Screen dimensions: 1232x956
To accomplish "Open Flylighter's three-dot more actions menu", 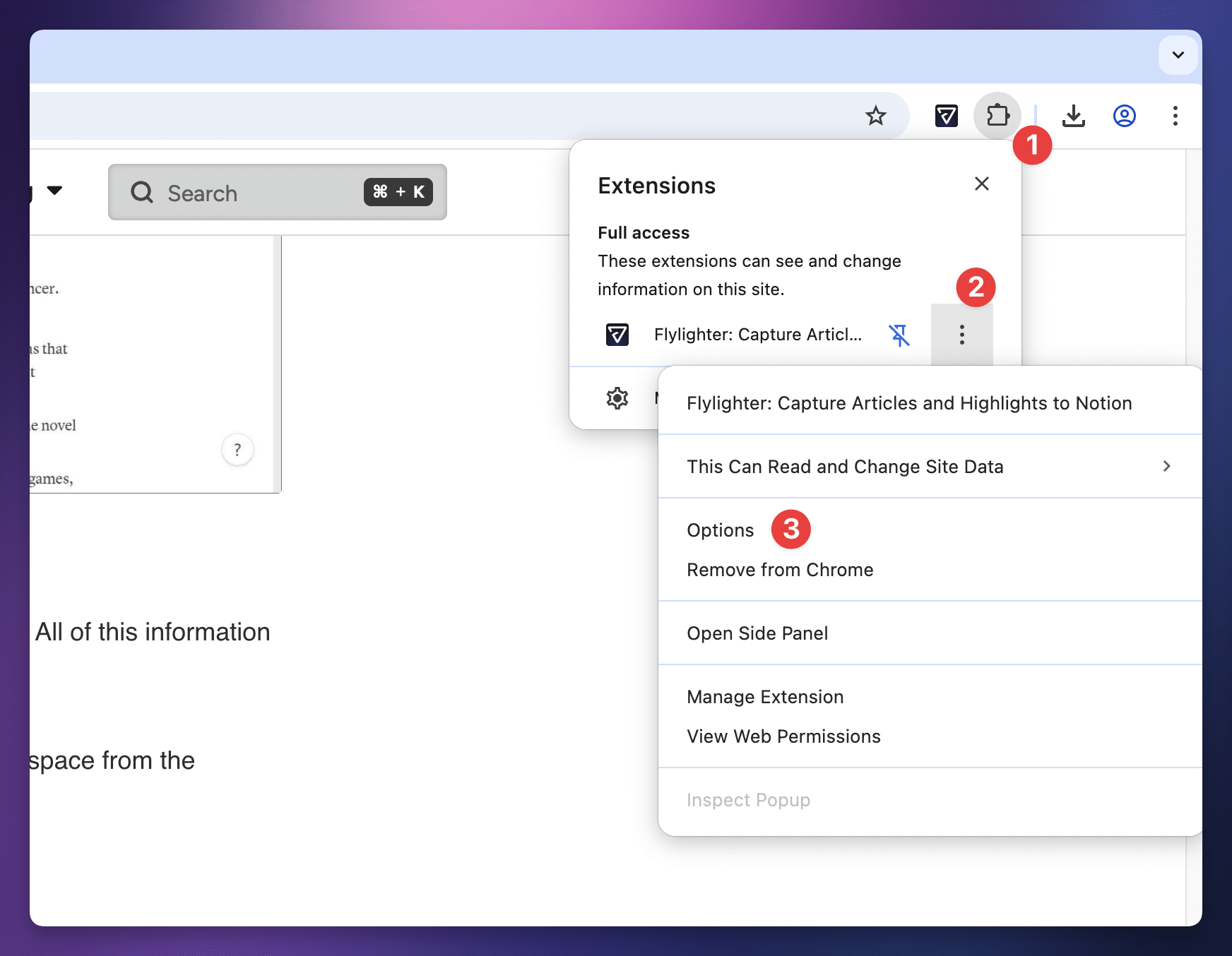I will pos(961,335).
